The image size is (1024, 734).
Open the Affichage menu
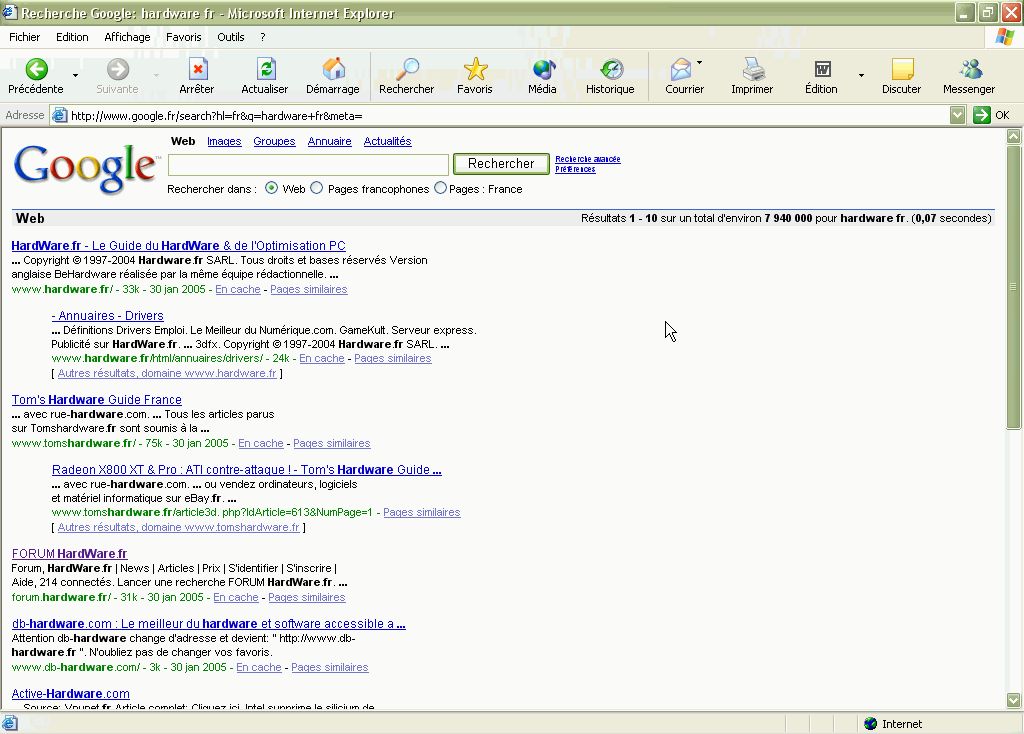pos(127,37)
